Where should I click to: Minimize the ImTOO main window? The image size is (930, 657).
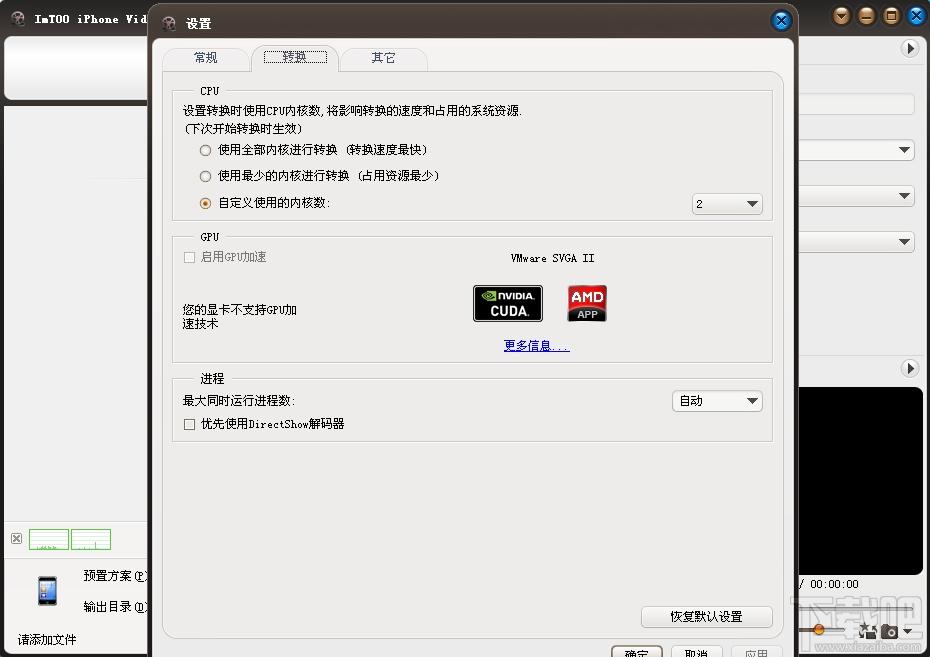(x=866, y=16)
